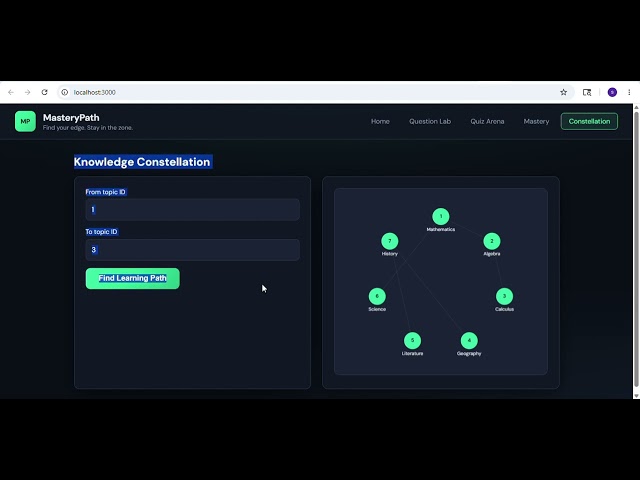The image size is (640, 480).
Task: Click tagline 'Find your edge. Stay in the zone.'
Action: [88, 128]
